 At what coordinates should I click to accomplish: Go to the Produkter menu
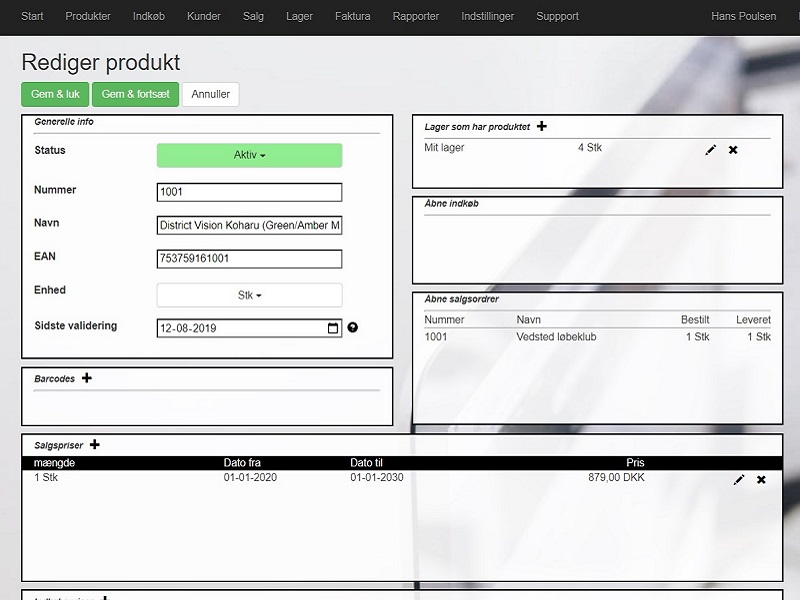pyautogui.click(x=88, y=16)
